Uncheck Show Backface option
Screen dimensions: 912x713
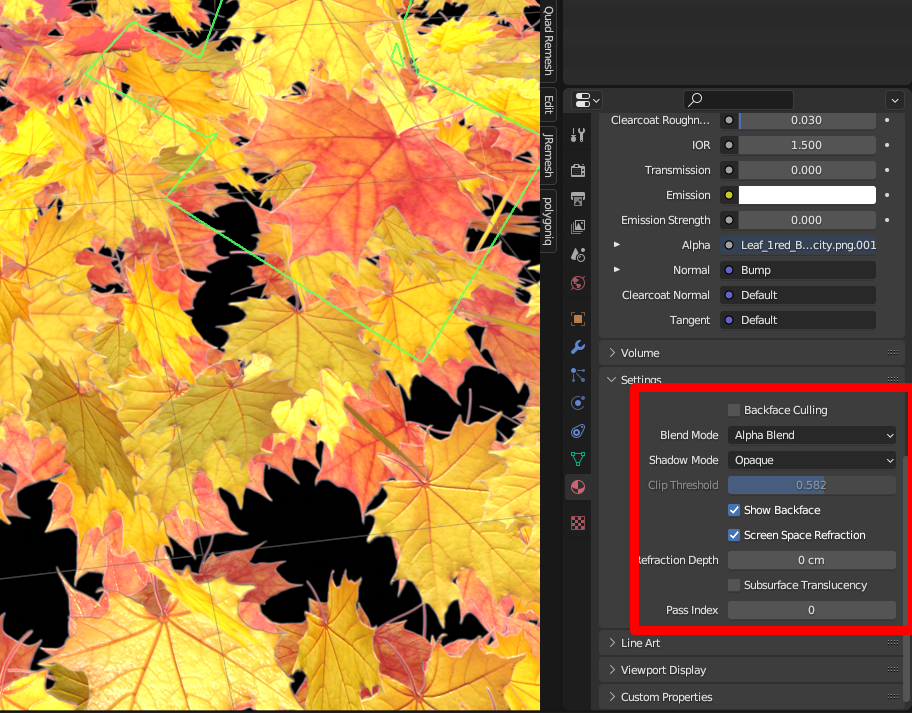(734, 510)
